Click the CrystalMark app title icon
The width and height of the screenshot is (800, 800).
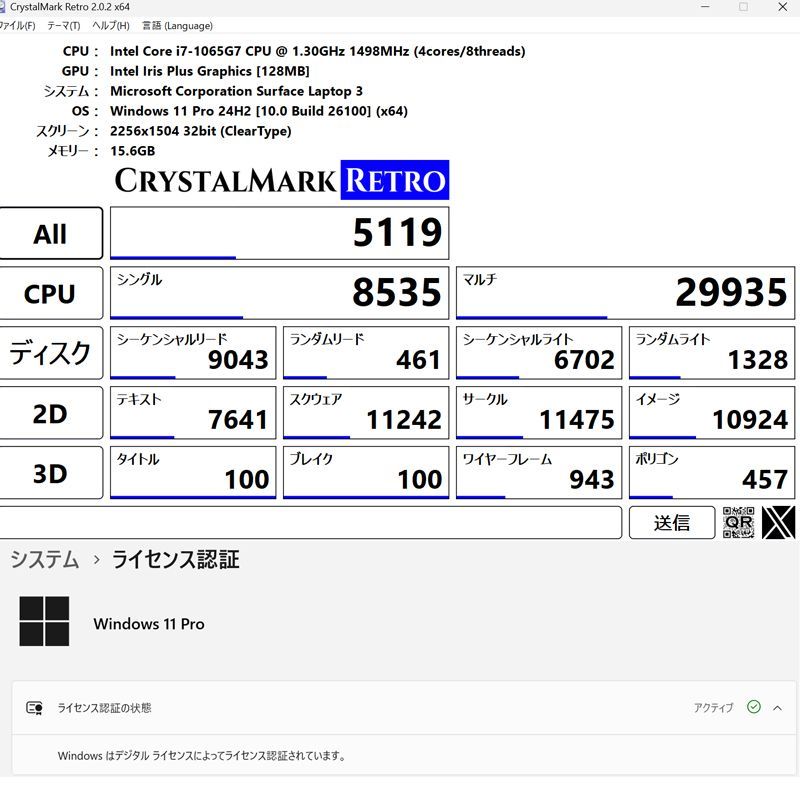click(2, 7)
